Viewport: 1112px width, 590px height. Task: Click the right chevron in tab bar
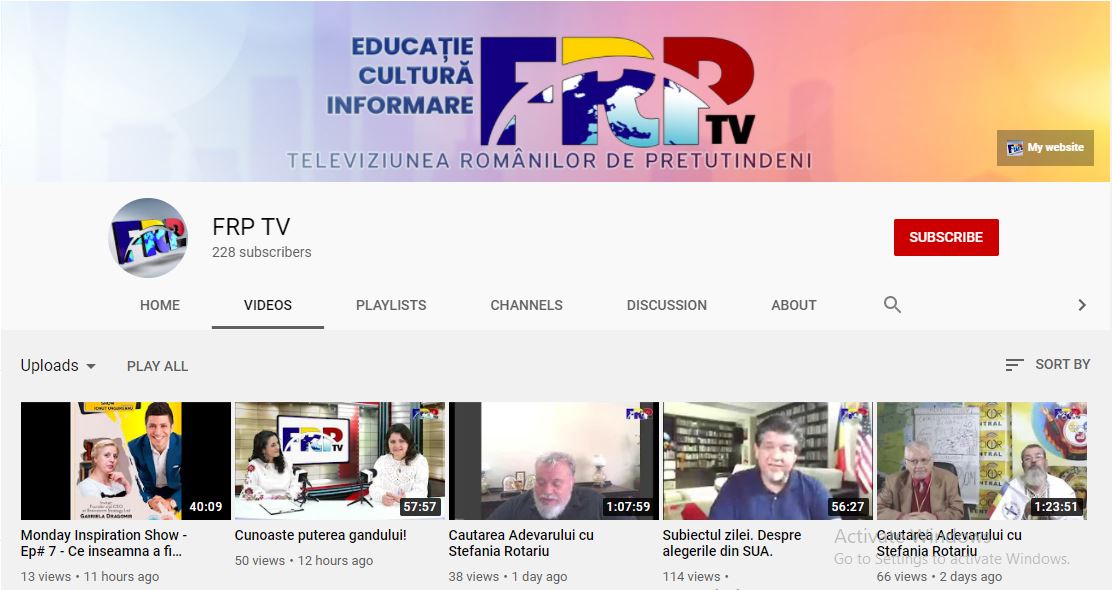coord(1082,305)
